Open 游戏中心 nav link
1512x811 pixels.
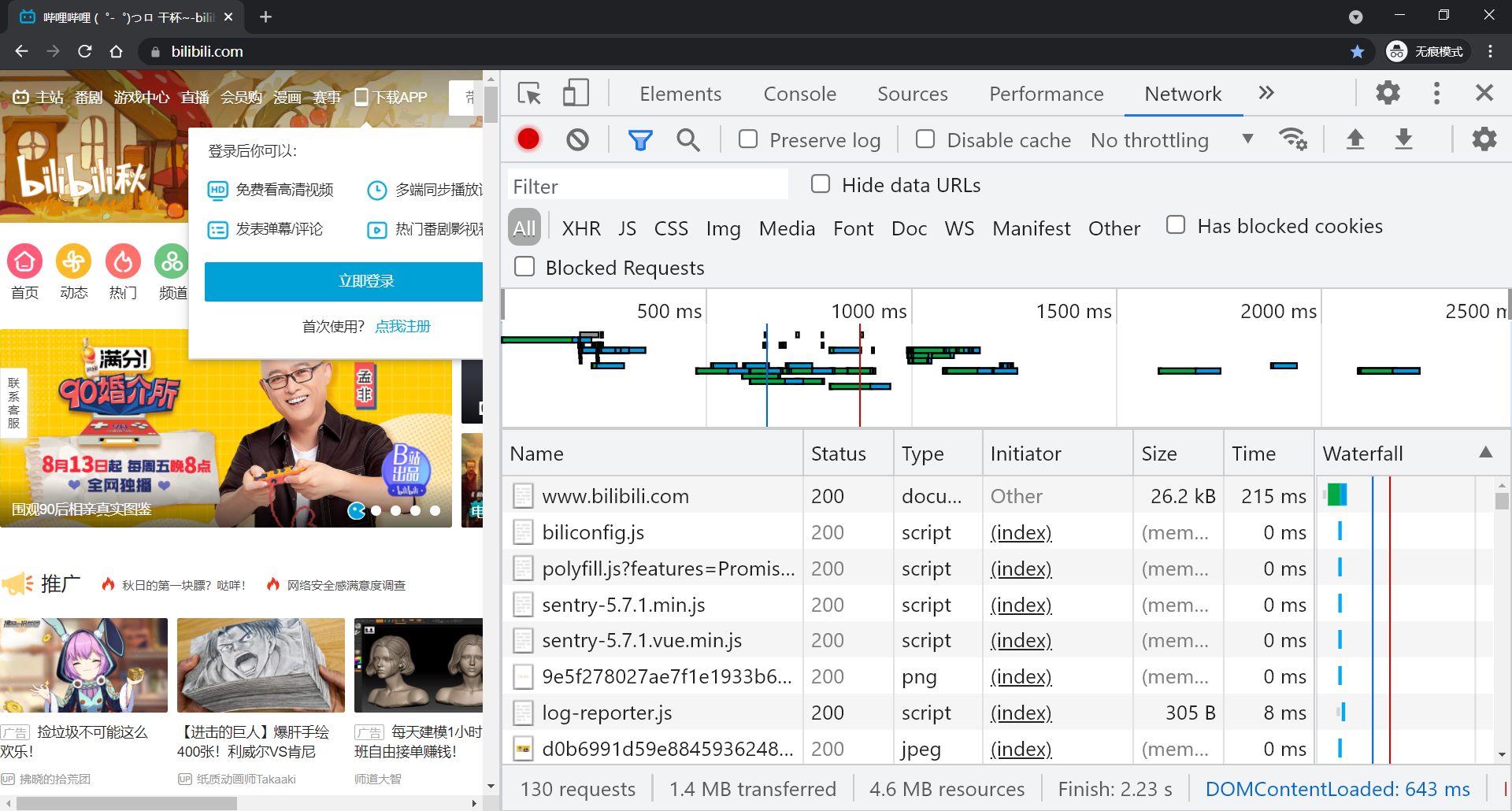coord(141,97)
